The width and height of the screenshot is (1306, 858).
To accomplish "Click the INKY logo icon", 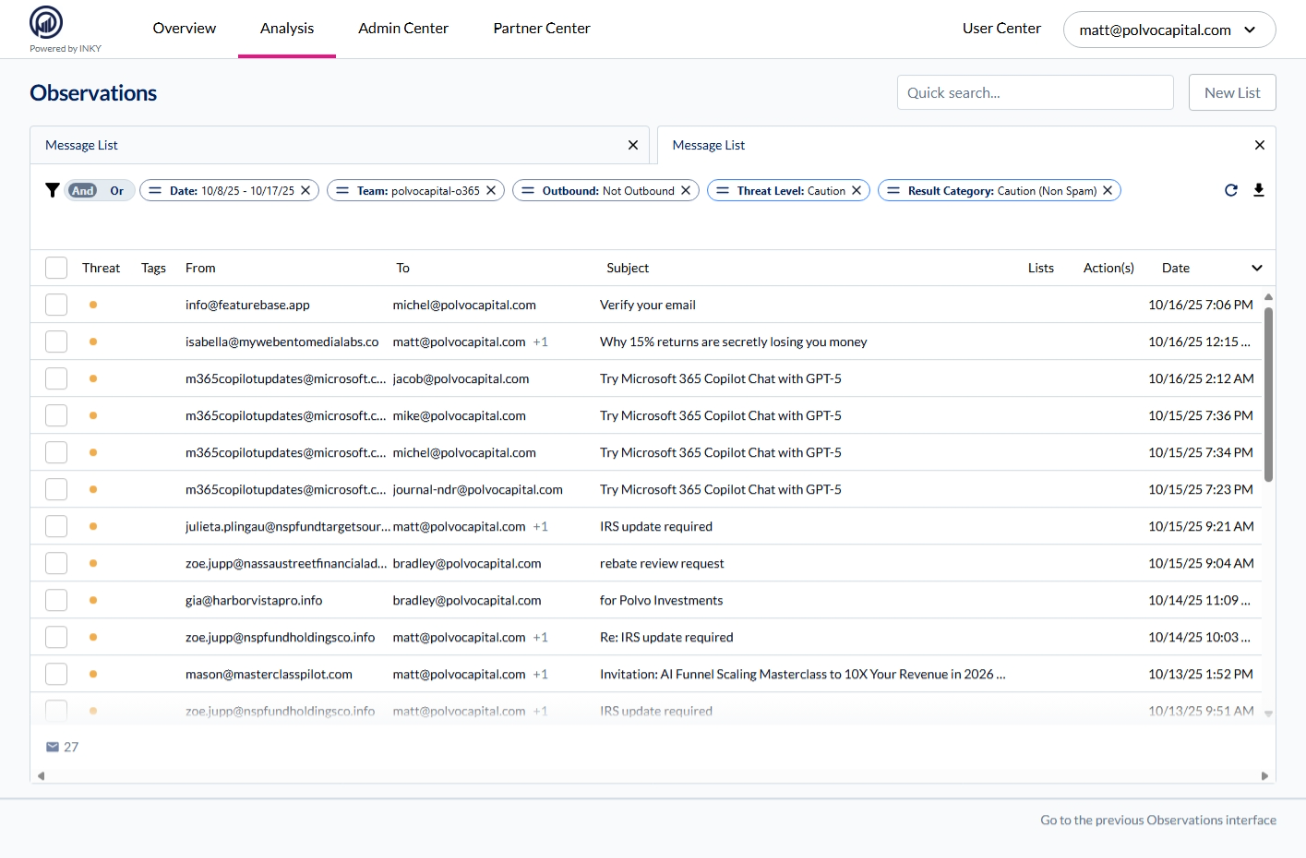I will coord(46,24).
